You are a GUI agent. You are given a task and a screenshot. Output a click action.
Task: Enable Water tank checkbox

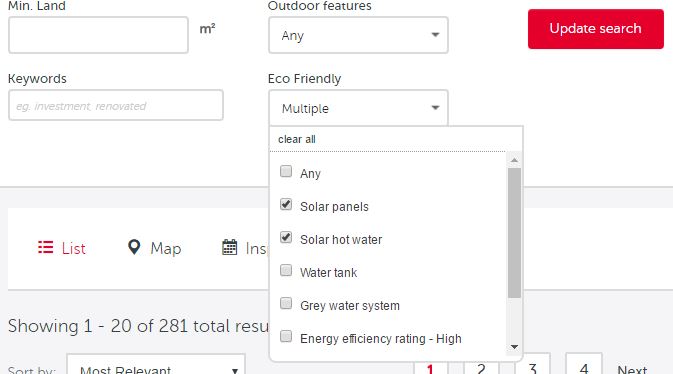[286, 271]
